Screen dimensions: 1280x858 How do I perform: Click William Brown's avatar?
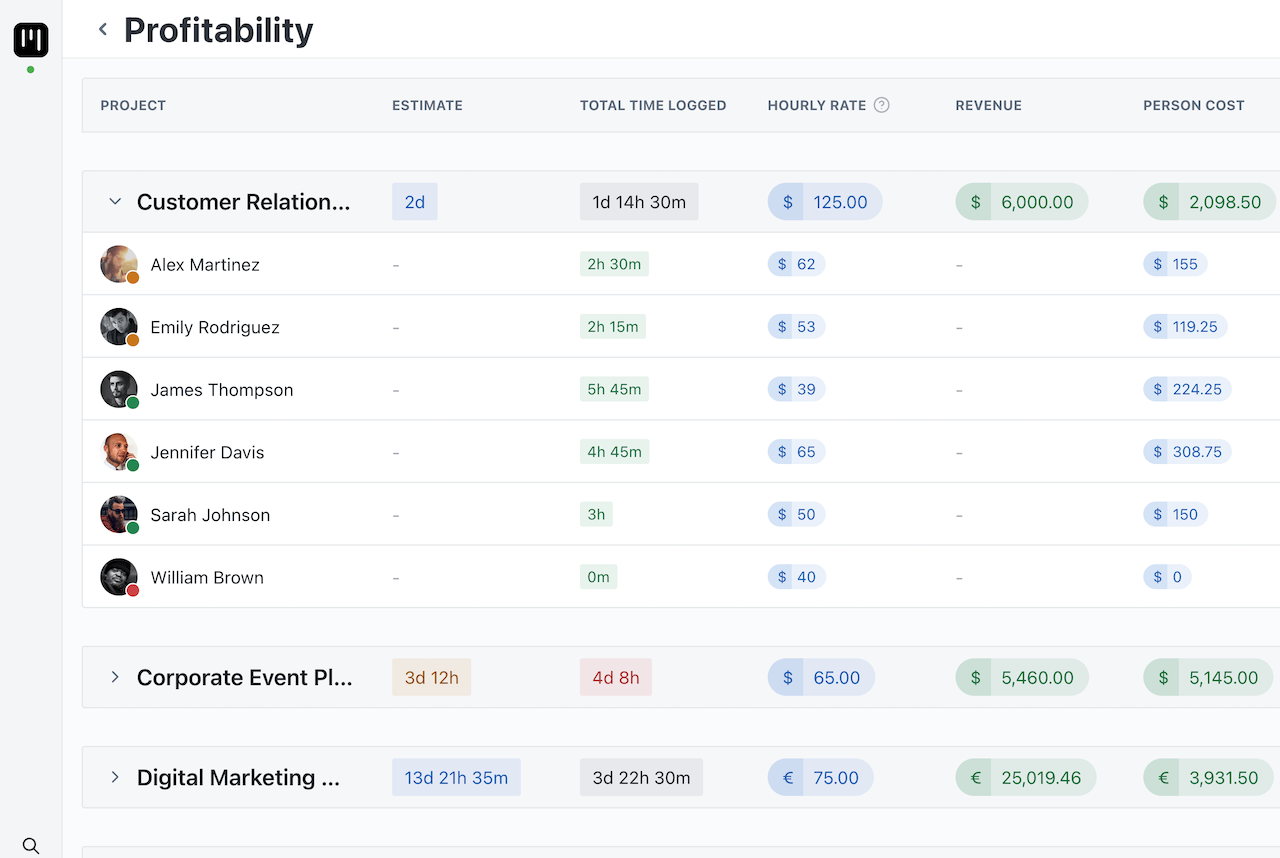(119, 577)
